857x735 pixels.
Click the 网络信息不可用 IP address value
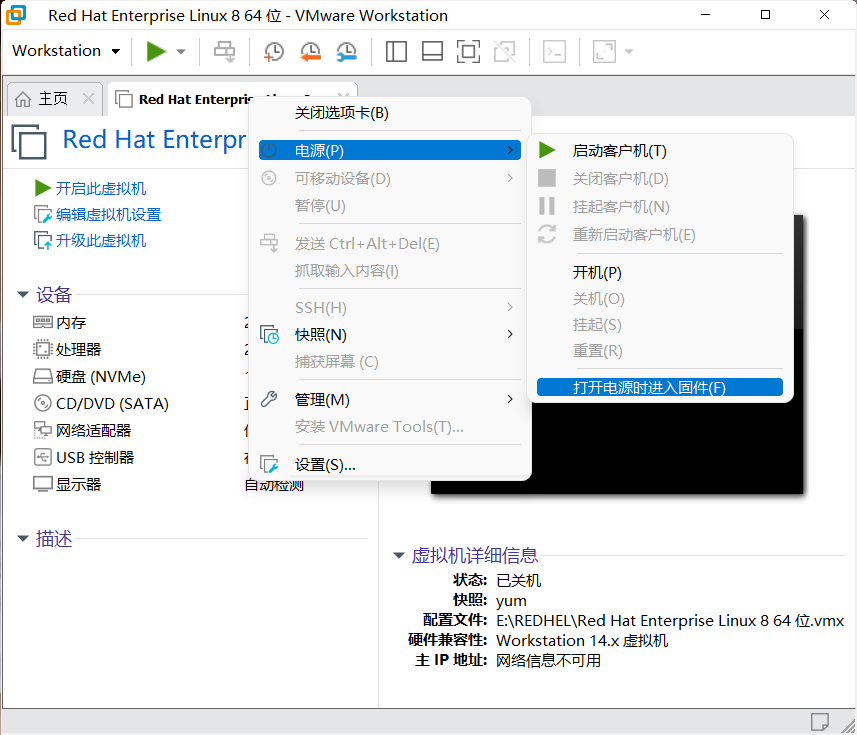(x=548, y=660)
